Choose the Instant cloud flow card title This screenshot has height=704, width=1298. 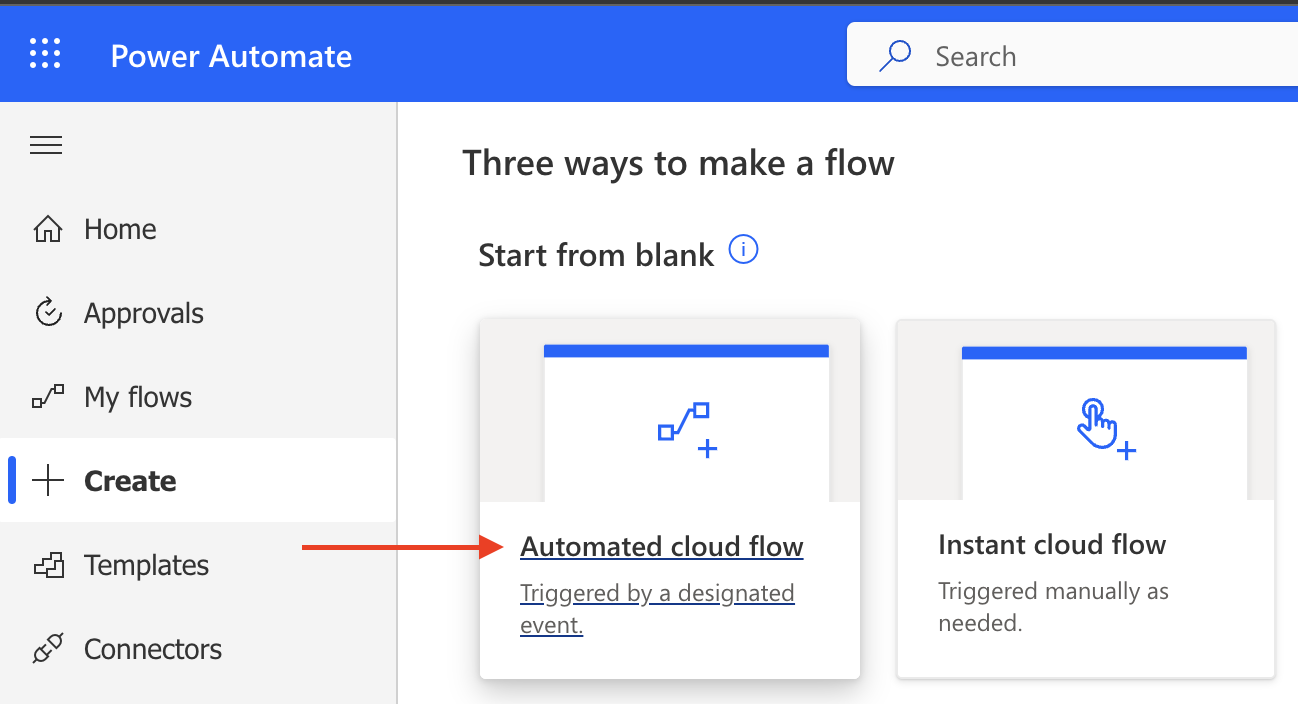[1052, 545]
